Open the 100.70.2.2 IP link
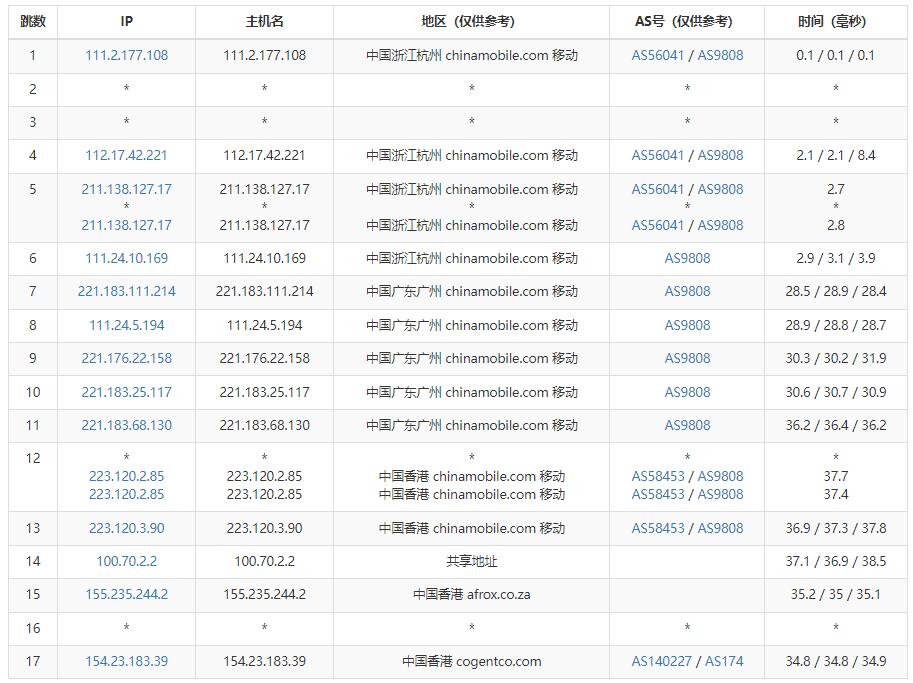The height and width of the screenshot is (683, 913). (126, 561)
